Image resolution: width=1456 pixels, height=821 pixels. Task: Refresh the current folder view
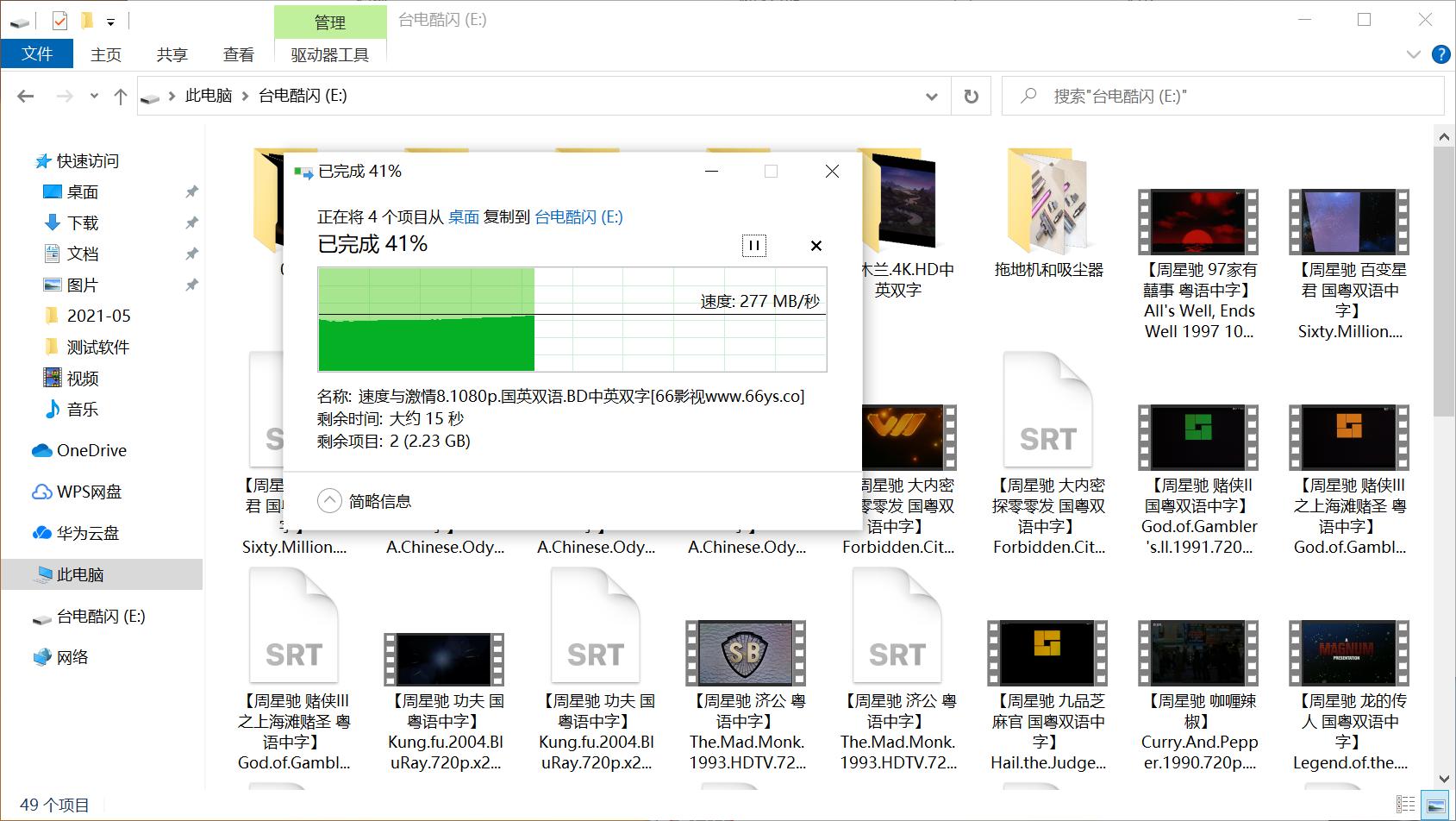point(971,97)
